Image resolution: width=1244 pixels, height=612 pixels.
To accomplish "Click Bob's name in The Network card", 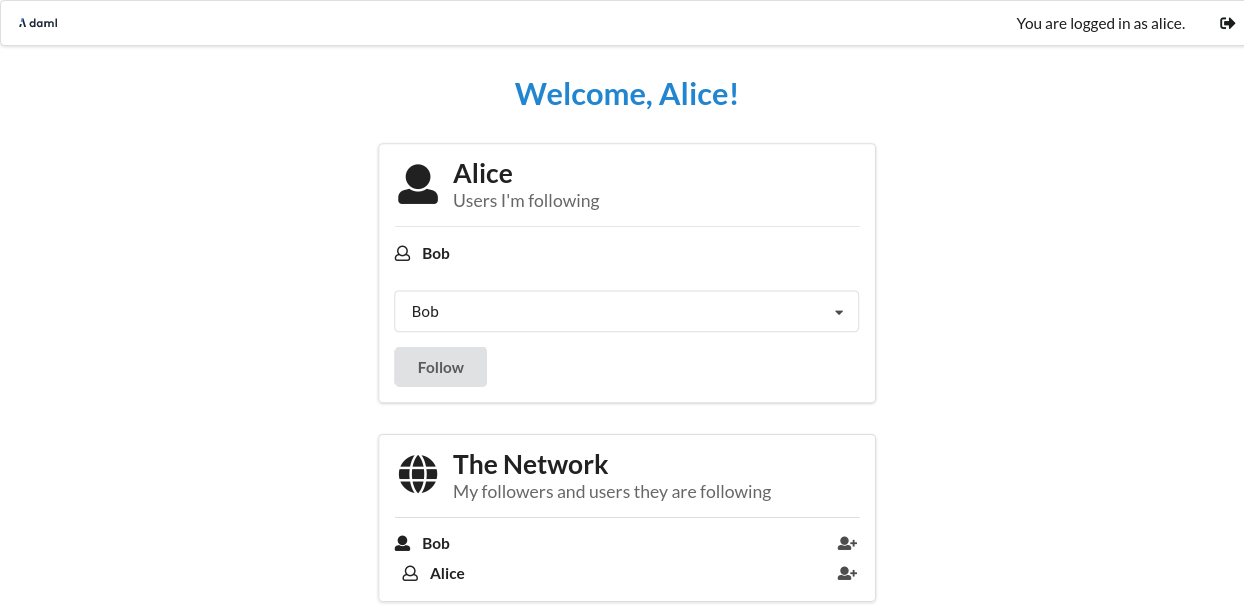I will [x=436, y=543].
